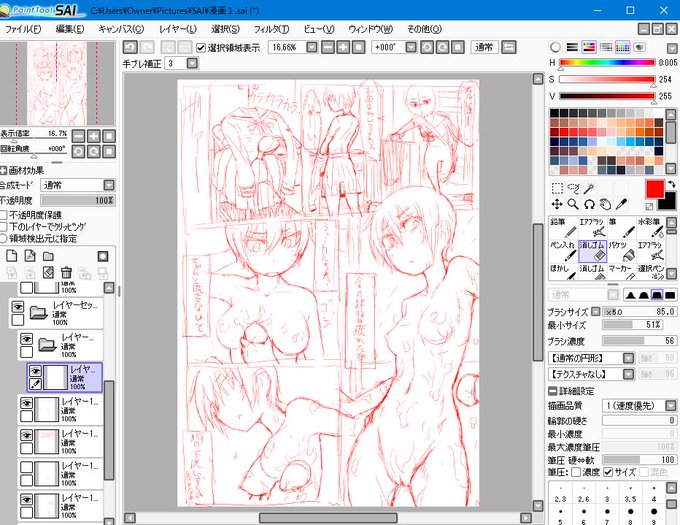Select the 鉛筆 (pencil) brush tool
Image resolution: width=680 pixels, height=525 pixels.
point(563,228)
